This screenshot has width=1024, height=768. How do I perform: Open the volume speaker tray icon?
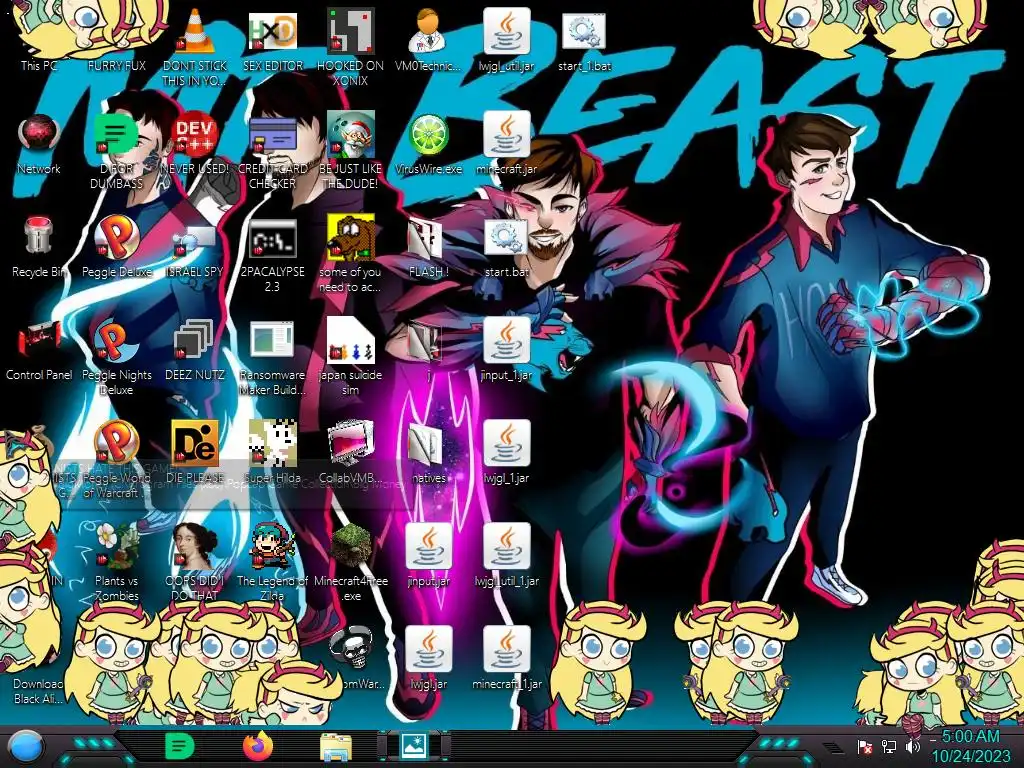[912, 747]
